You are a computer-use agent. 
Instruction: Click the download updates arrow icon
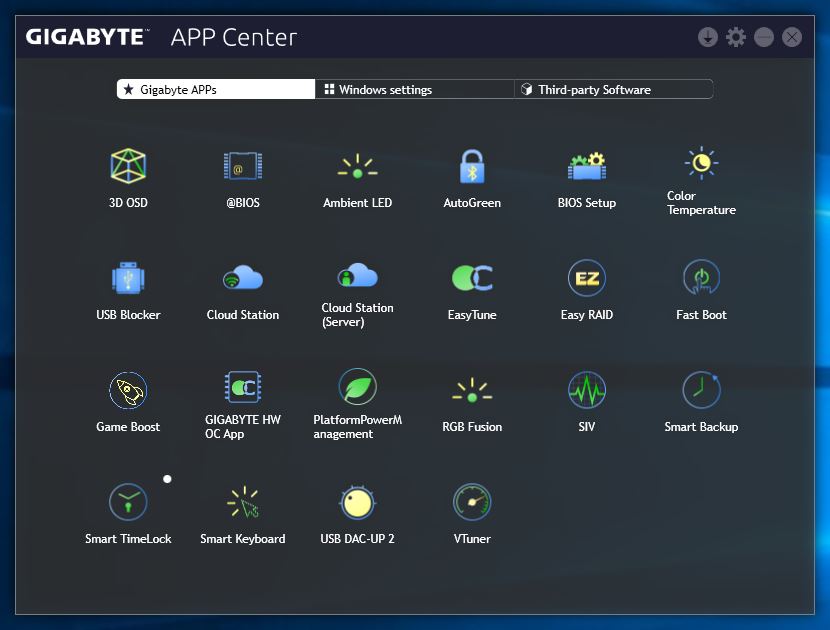pyautogui.click(x=708, y=37)
